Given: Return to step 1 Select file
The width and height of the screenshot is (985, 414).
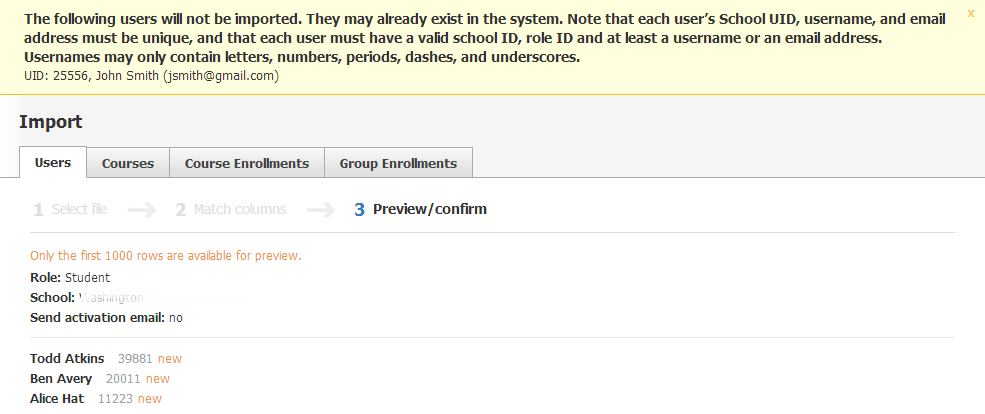Looking at the screenshot, I should 70,210.
